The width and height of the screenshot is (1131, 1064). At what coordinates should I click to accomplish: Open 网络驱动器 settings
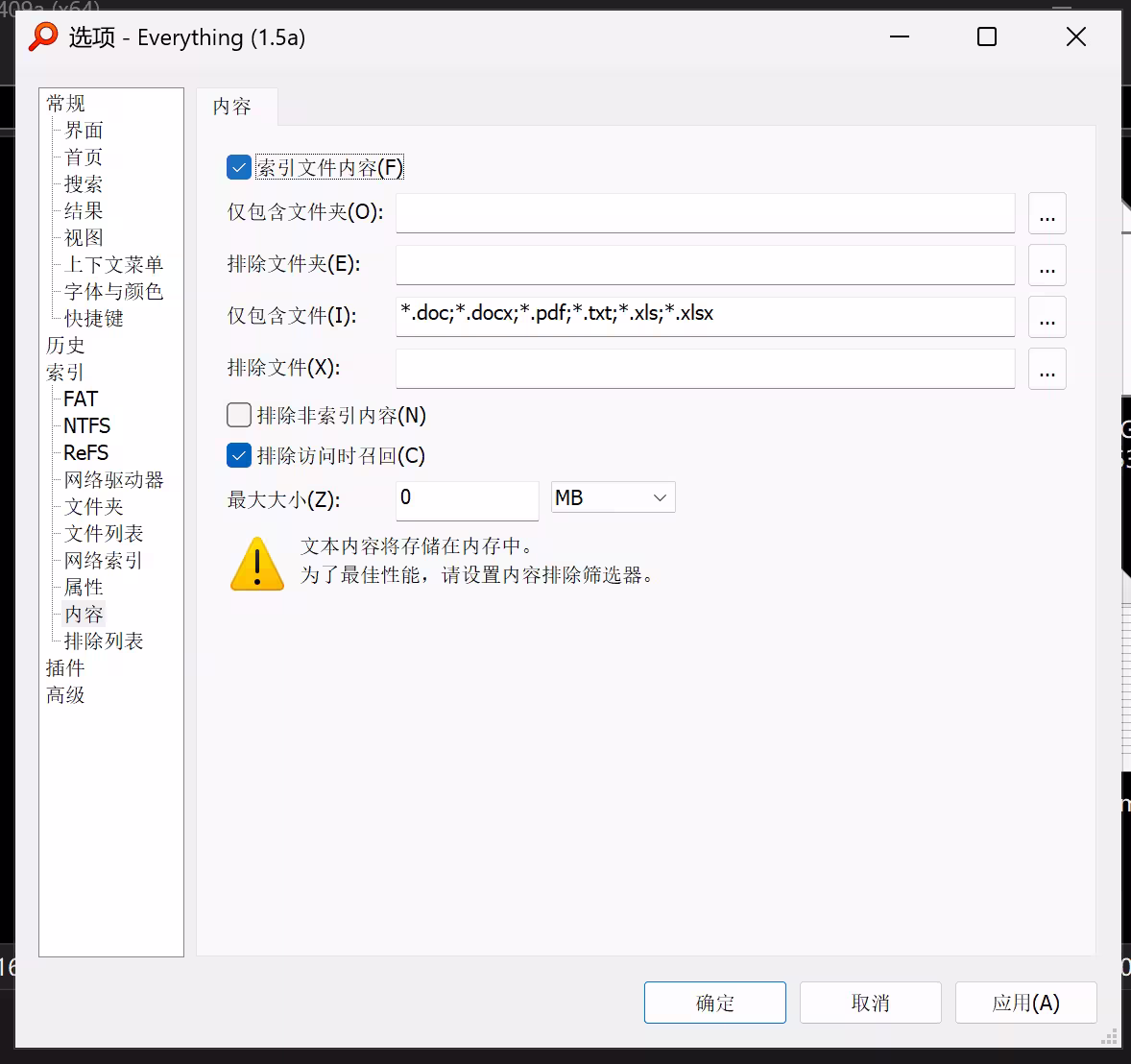tap(114, 480)
